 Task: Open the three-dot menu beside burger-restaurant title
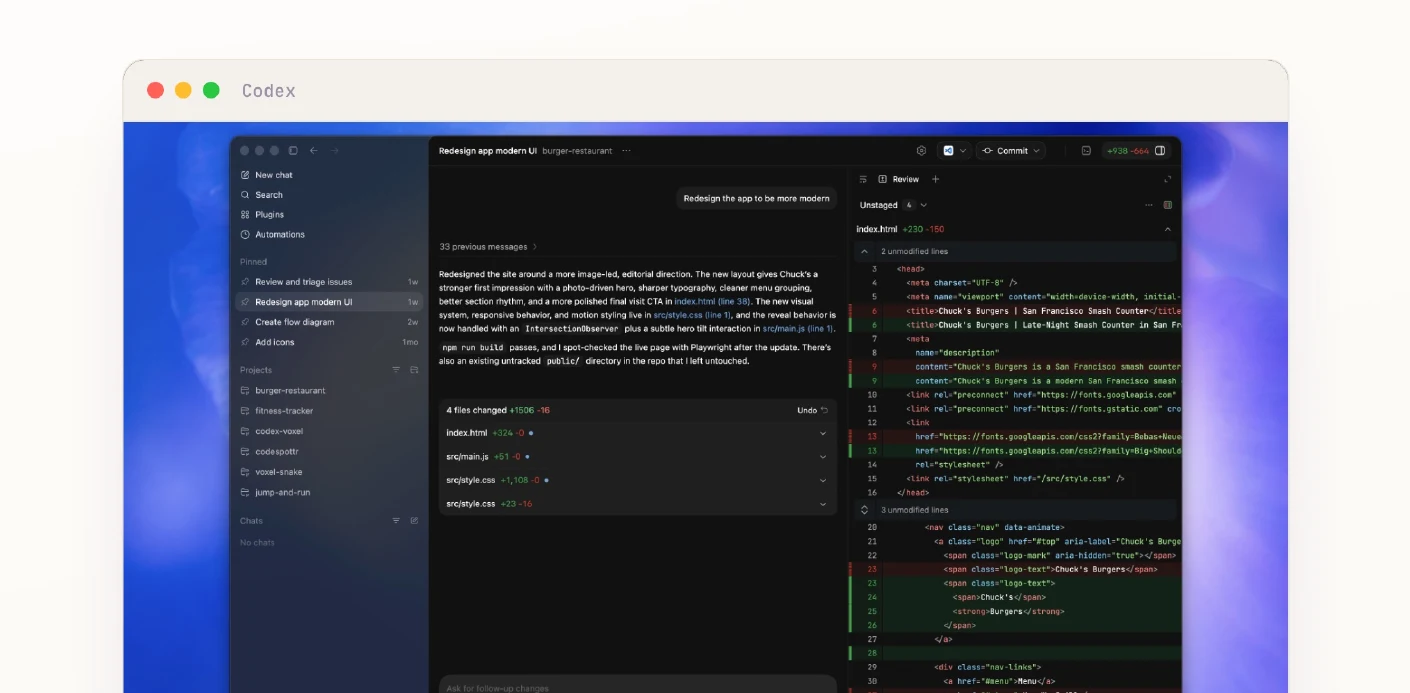coord(626,151)
